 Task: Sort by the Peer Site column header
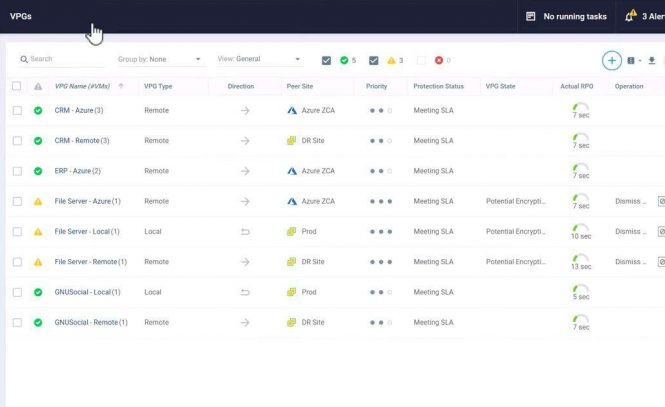click(x=300, y=86)
